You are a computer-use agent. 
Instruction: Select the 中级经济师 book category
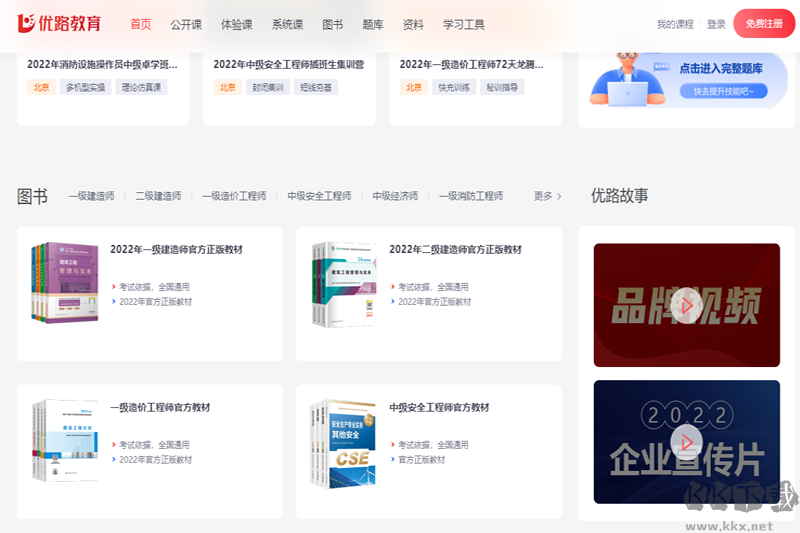point(395,196)
